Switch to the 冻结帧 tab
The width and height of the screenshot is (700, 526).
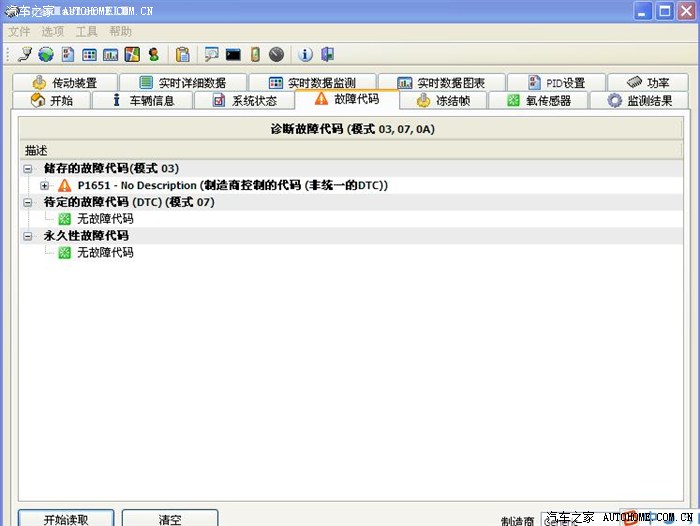(x=446, y=100)
